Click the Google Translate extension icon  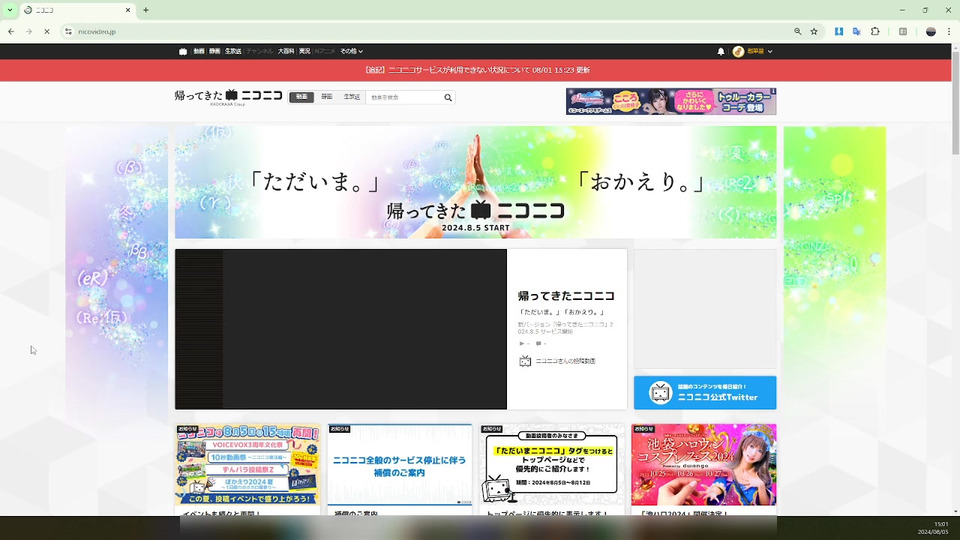pos(857,31)
